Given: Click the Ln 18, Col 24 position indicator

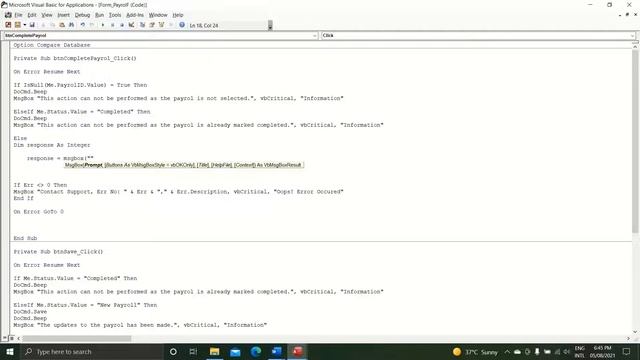Looking at the screenshot, I should [x=204, y=25].
